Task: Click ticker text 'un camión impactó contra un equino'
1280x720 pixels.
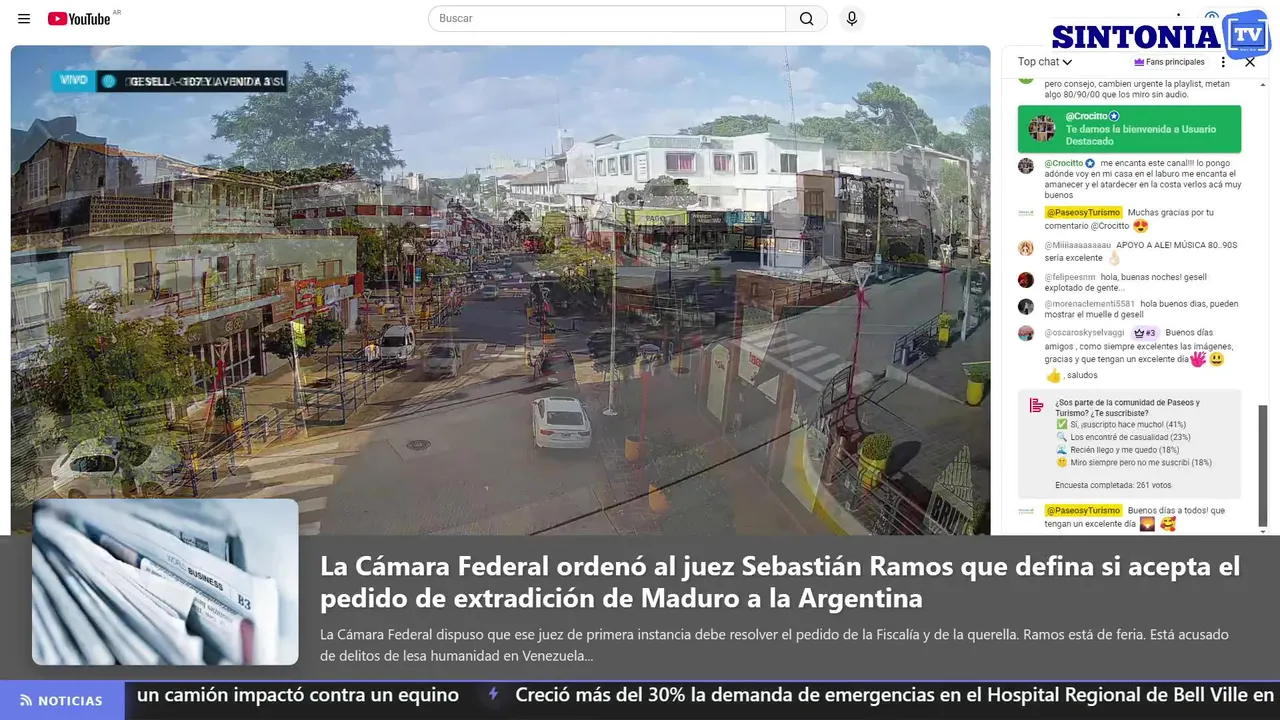Action: coord(298,695)
